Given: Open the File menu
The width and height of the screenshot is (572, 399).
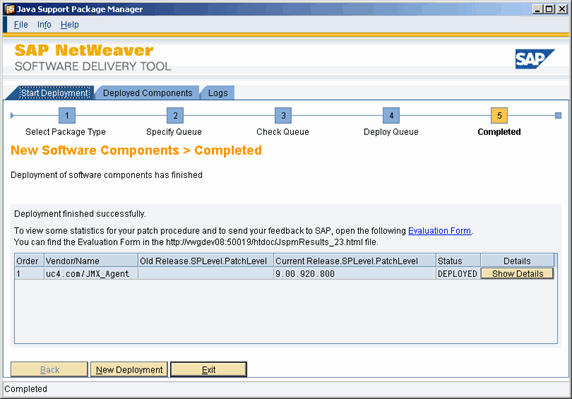Looking at the screenshot, I should pyautogui.click(x=21, y=24).
